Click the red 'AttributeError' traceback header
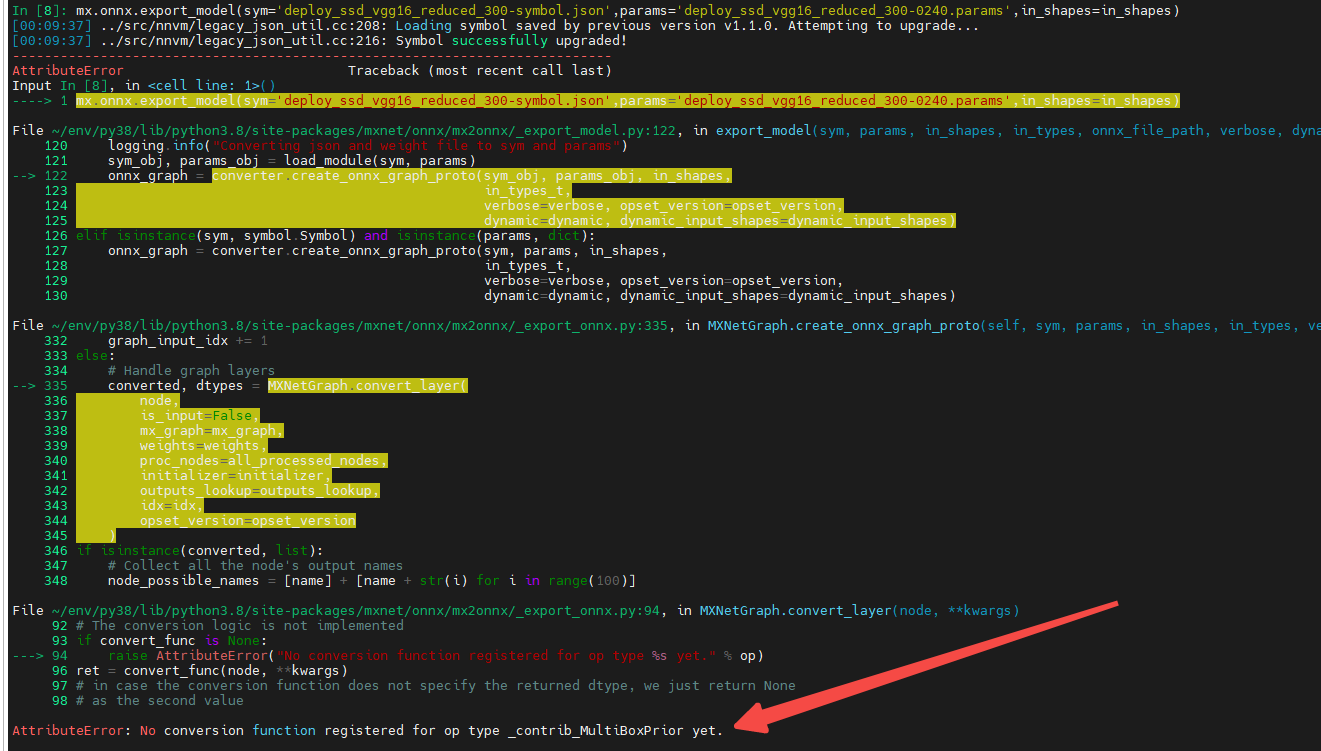The width and height of the screenshot is (1321, 751). tap(68, 70)
